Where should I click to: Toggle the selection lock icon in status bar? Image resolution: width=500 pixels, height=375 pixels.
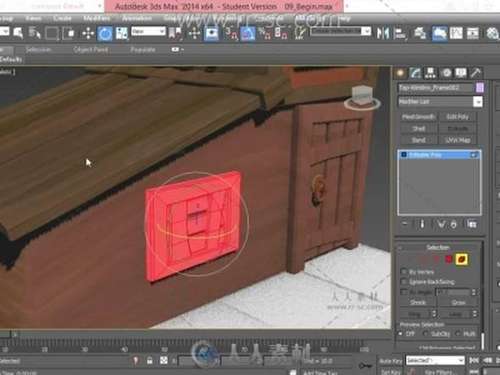[149, 360]
